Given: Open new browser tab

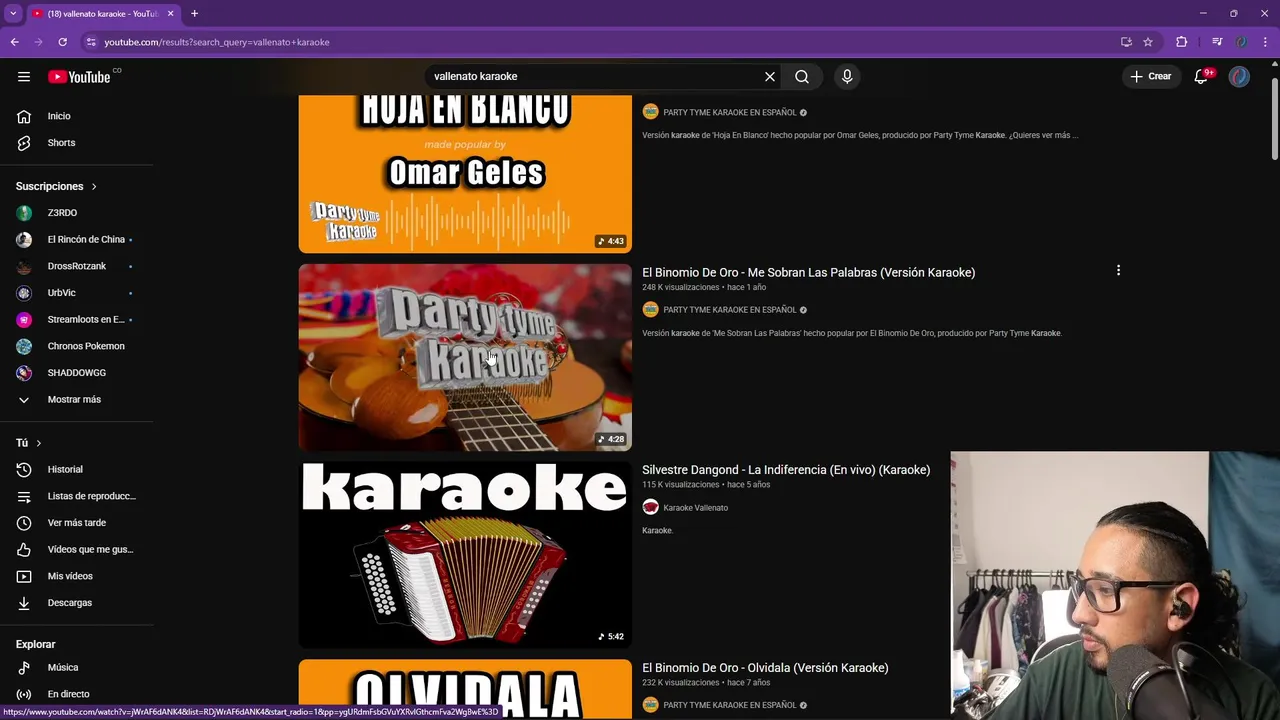Looking at the screenshot, I should 194,14.
